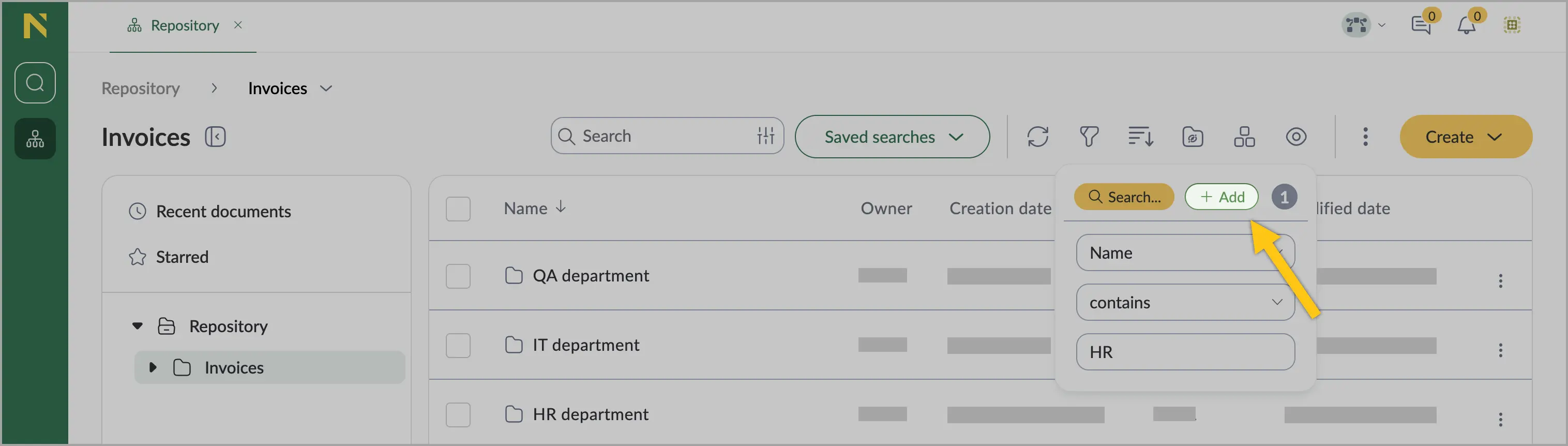
Task: Open the contains operator dropdown
Action: tap(1185, 302)
